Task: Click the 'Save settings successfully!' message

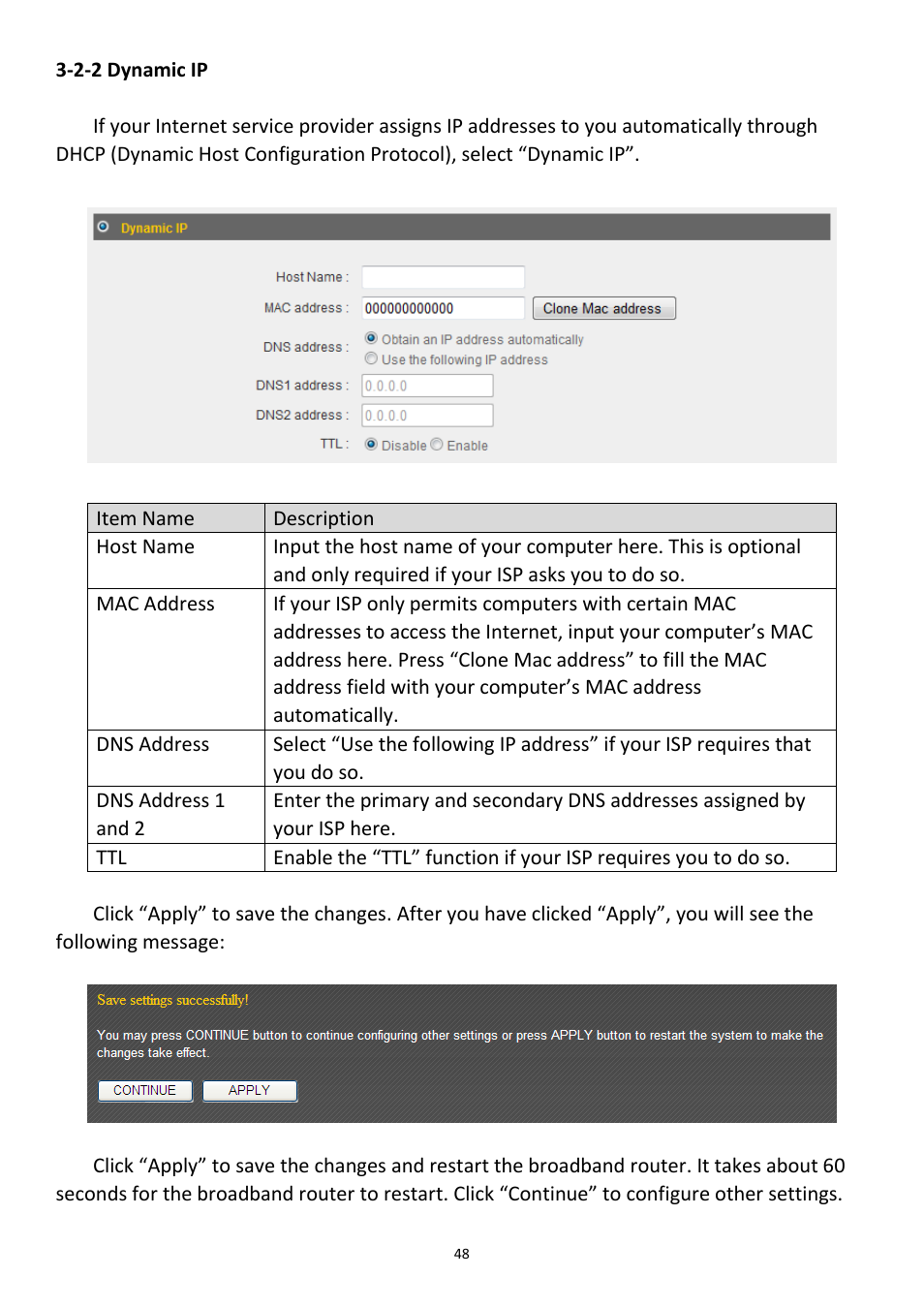Action: click(172, 1000)
